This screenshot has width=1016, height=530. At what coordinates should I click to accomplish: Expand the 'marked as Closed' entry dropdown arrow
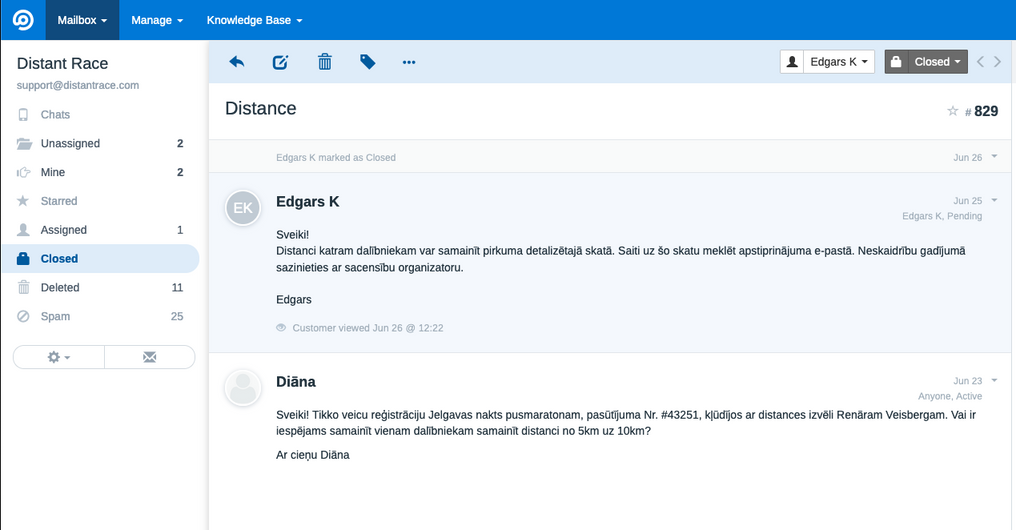(994, 156)
